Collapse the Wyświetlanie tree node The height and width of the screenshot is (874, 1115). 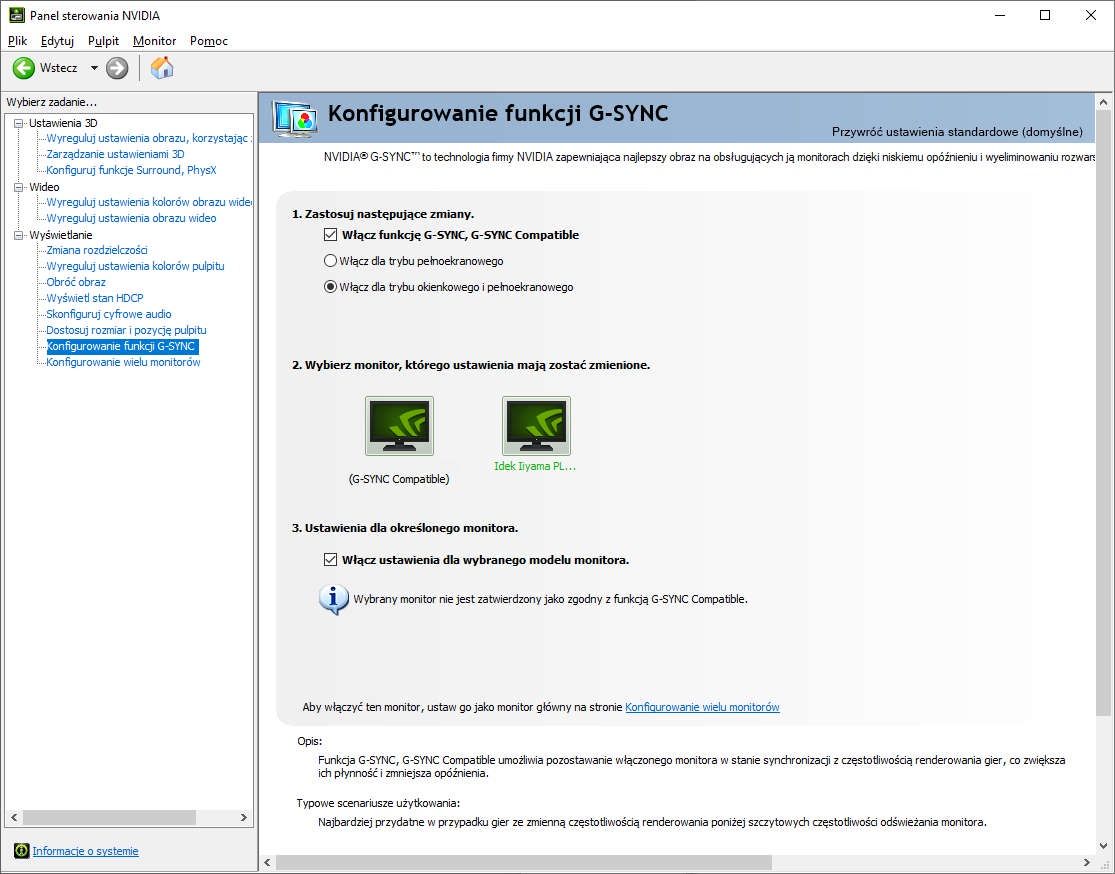pos(18,235)
